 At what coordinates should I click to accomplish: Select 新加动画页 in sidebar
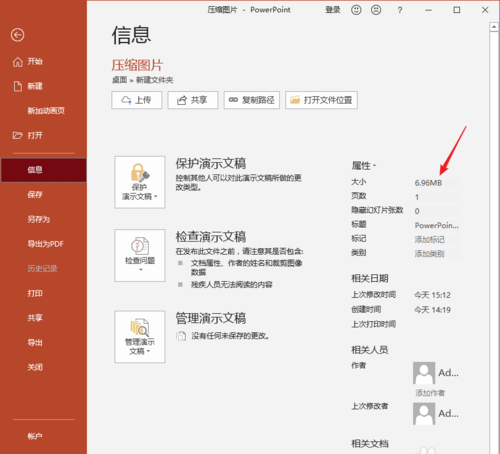(46, 111)
